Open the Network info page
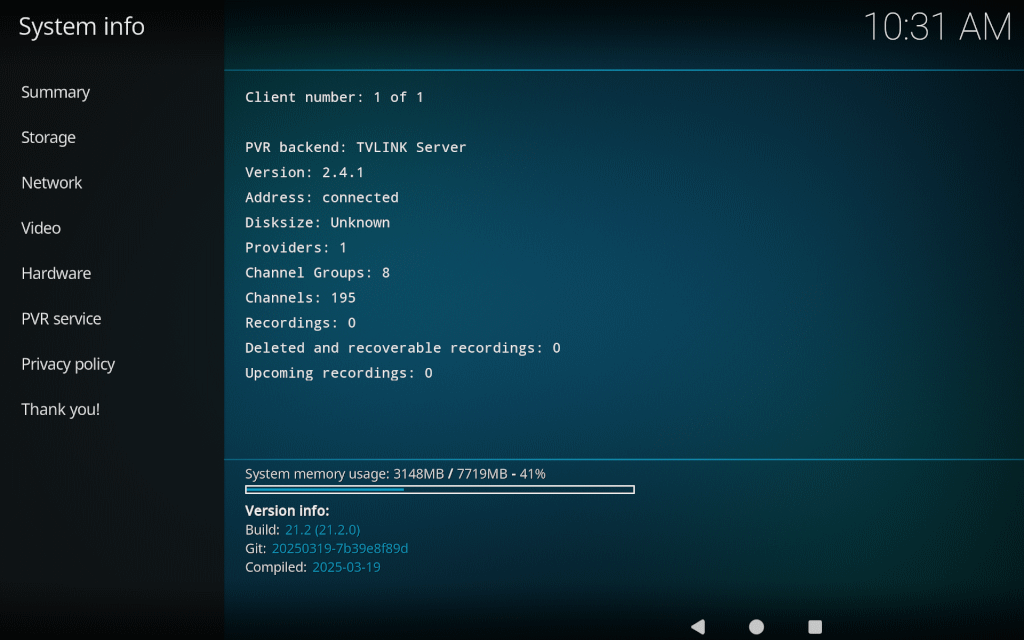 click(x=52, y=183)
